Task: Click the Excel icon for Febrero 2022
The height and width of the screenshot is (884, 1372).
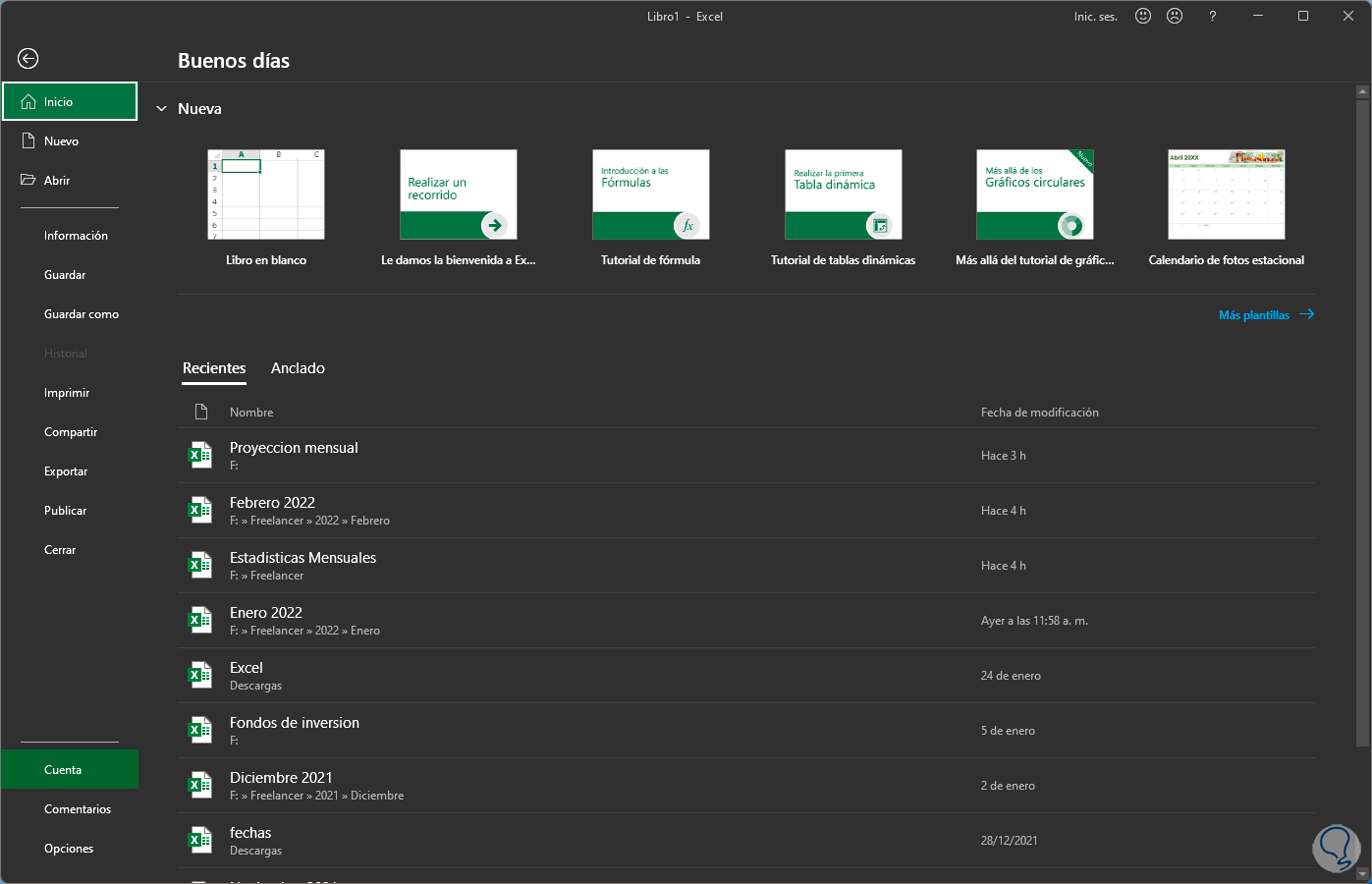Action: click(200, 510)
